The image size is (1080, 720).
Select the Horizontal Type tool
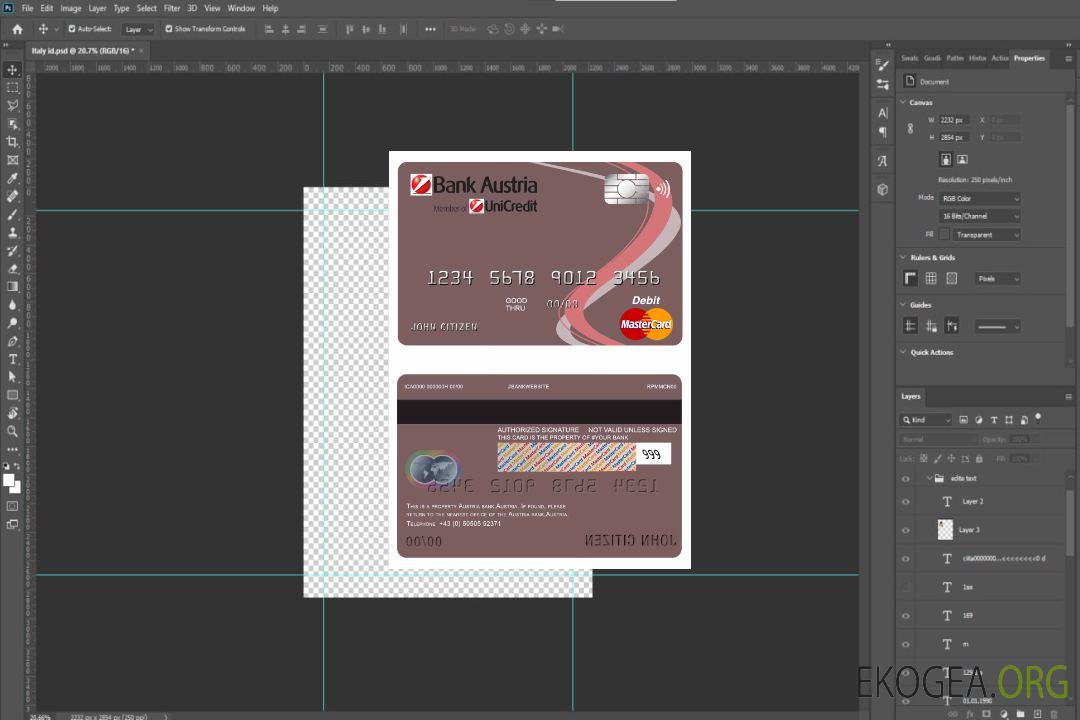(12, 359)
